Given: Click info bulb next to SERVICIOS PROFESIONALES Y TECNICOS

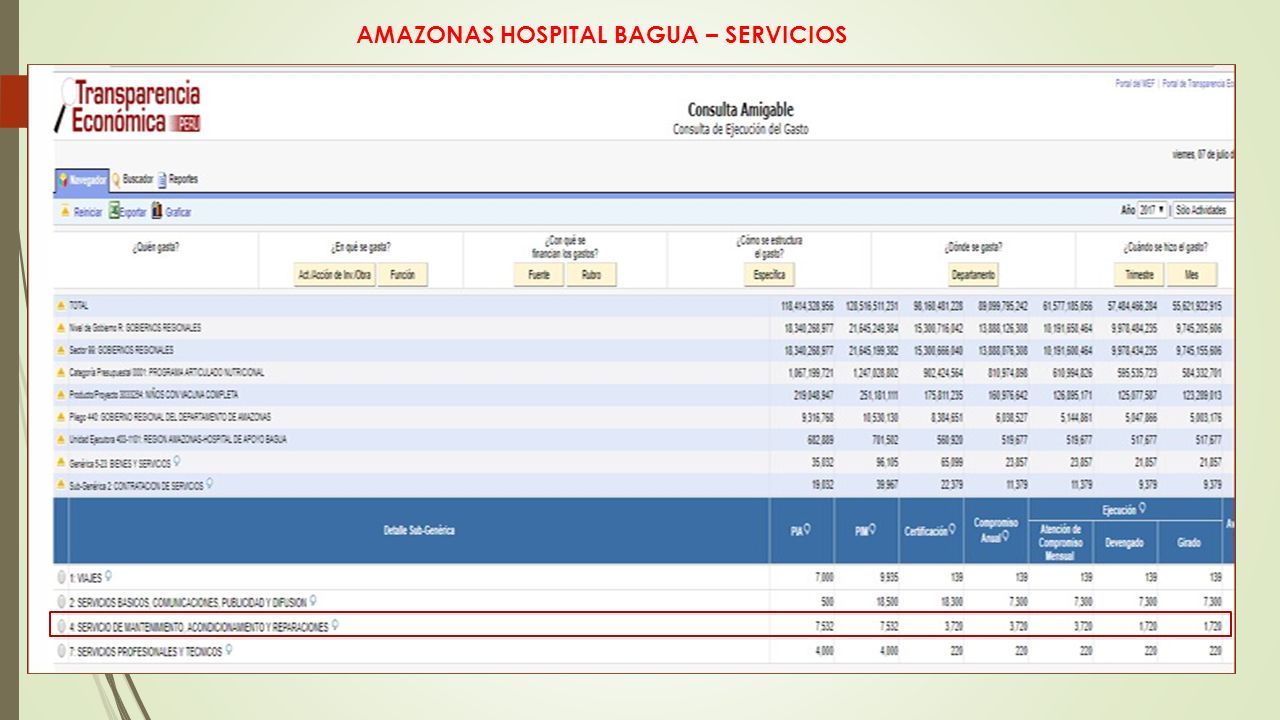Looking at the screenshot, I should (230, 649).
